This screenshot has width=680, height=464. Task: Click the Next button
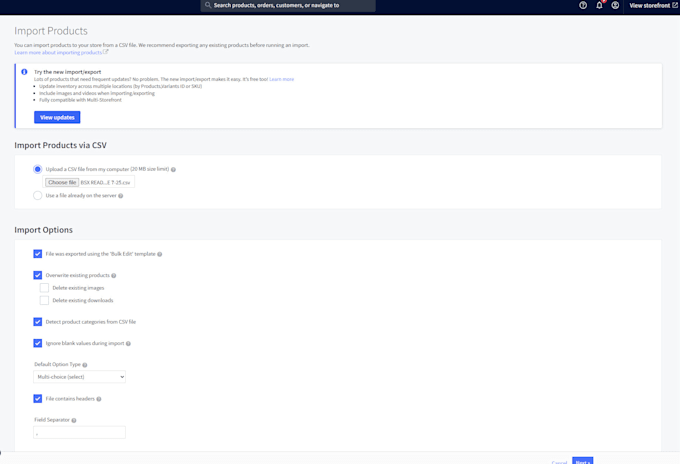(x=582, y=462)
